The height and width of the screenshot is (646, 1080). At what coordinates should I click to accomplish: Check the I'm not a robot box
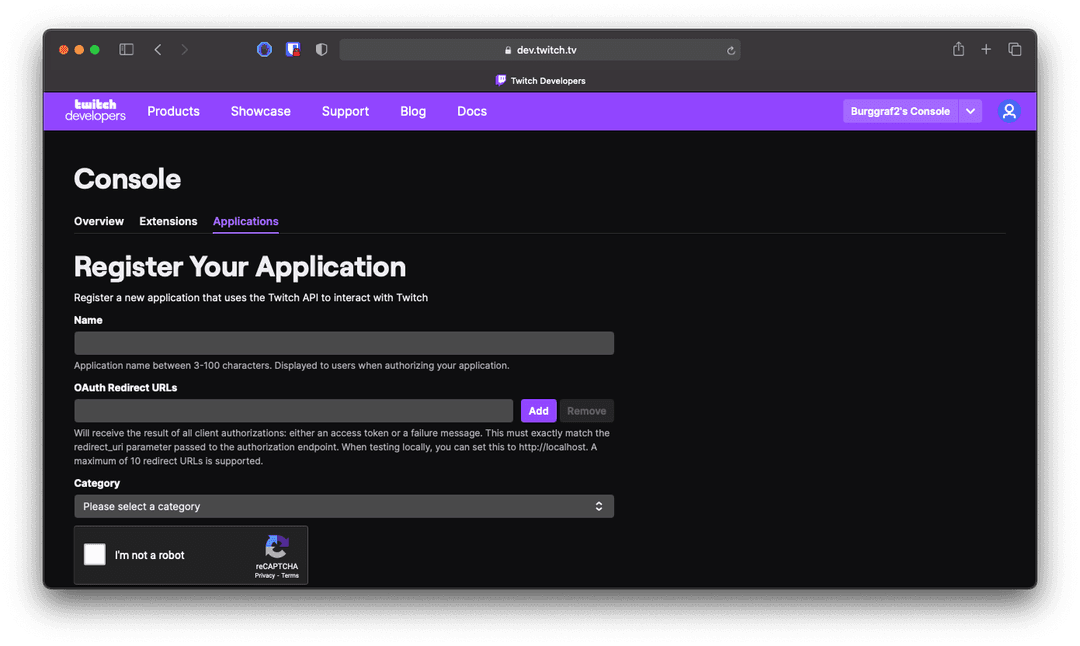(94, 554)
